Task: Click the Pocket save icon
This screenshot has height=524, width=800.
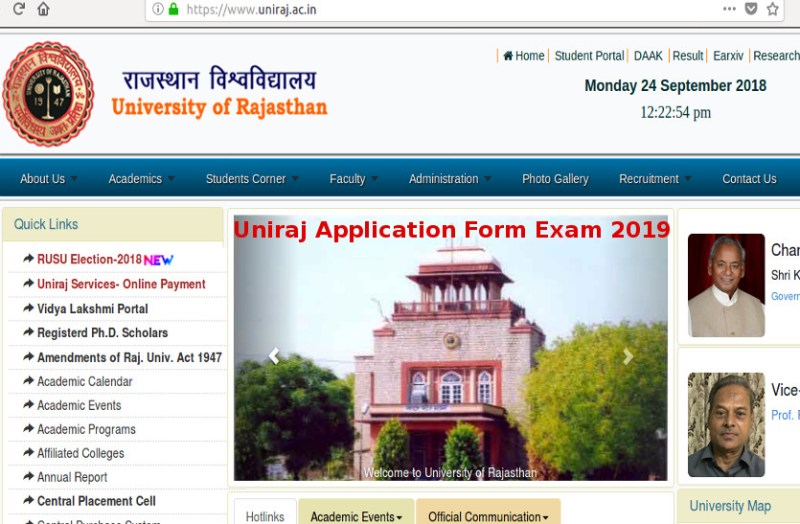Action: pos(751,9)
